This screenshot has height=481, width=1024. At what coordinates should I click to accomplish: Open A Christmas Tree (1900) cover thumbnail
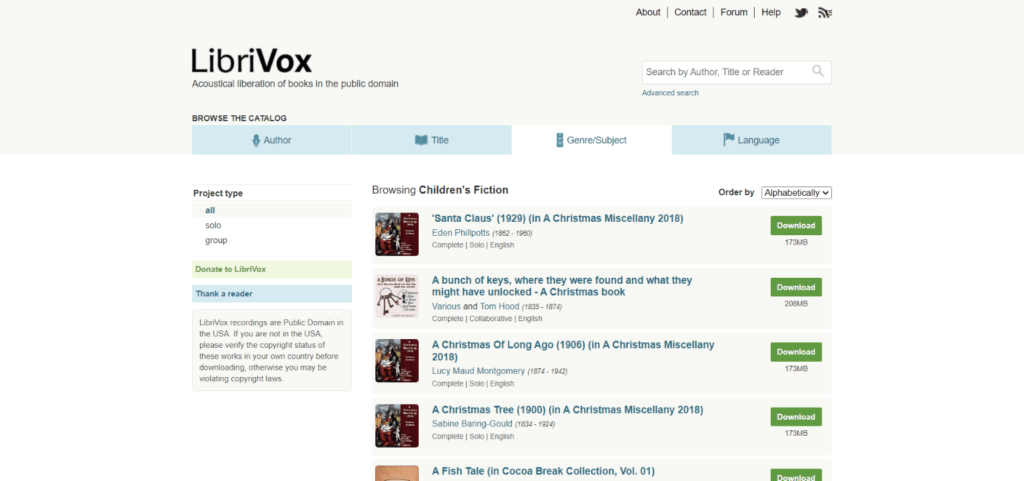coord(396,426)
